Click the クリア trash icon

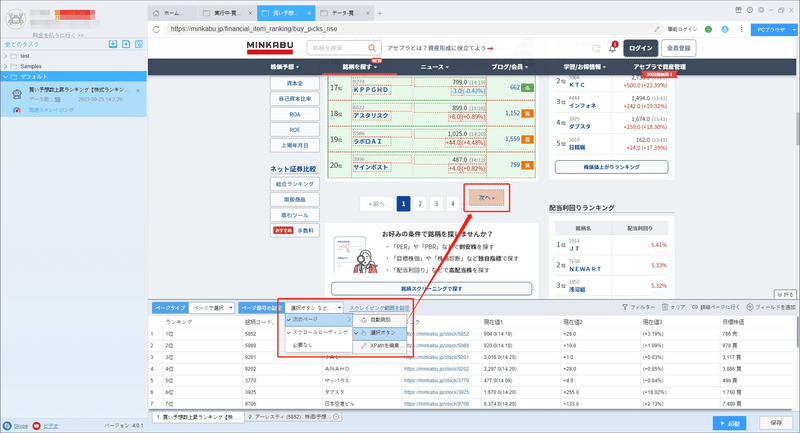(x=665, y=307)
